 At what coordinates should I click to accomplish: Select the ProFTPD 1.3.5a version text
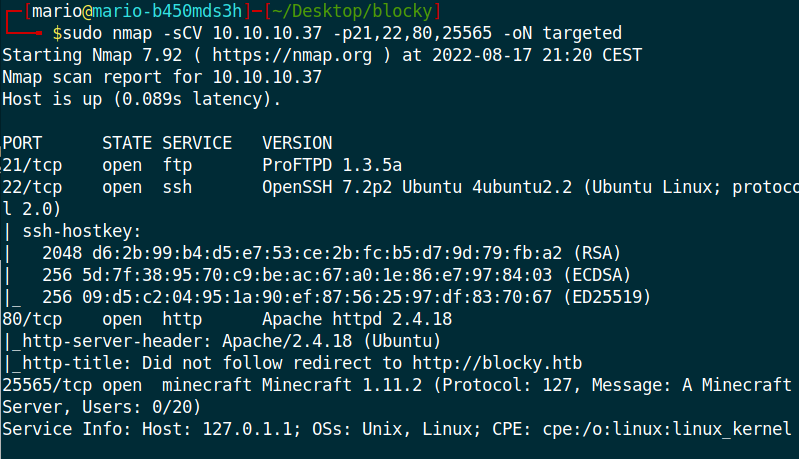[x=332, y=165]
